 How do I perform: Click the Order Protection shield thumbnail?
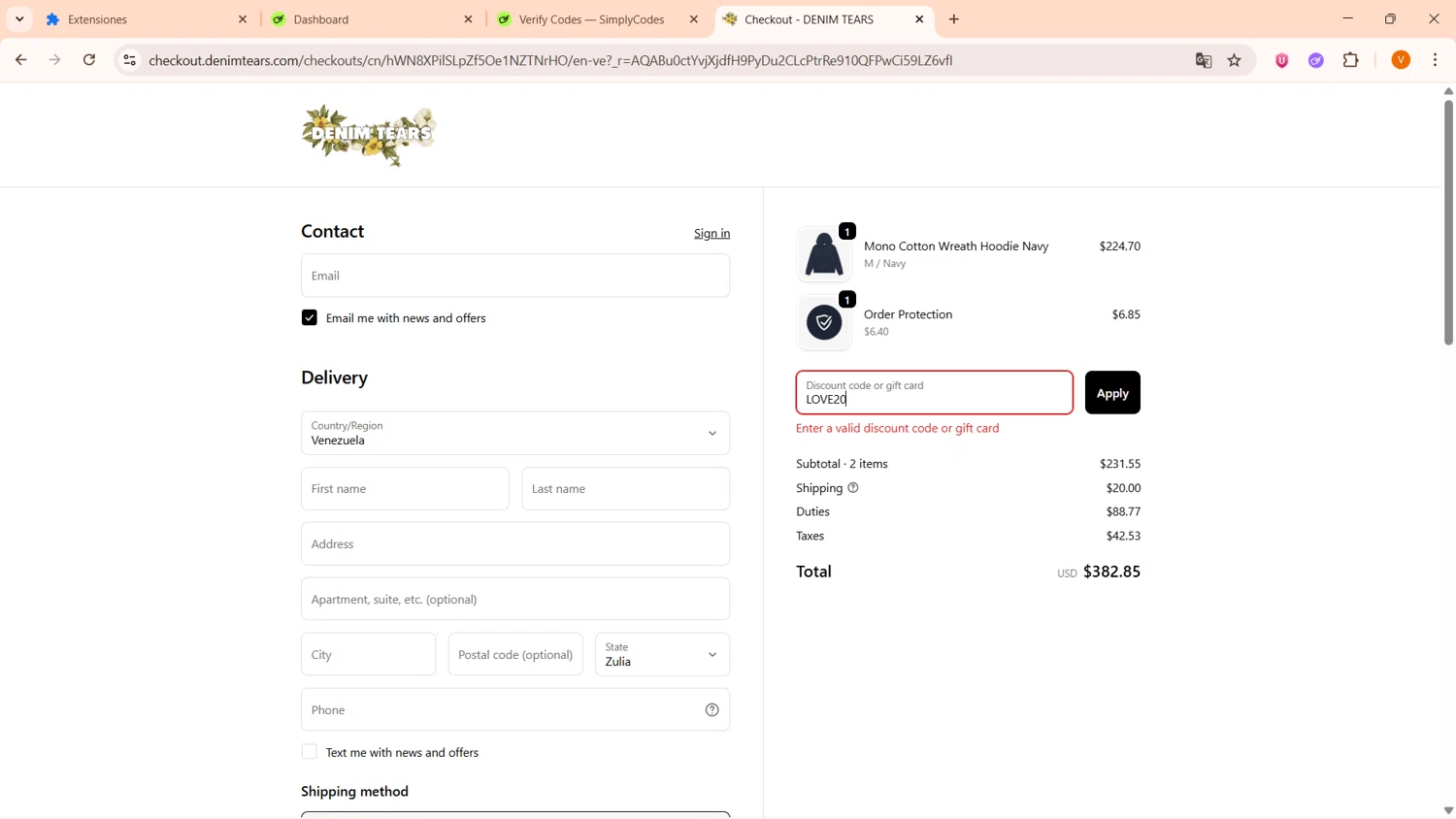(824, 322)
